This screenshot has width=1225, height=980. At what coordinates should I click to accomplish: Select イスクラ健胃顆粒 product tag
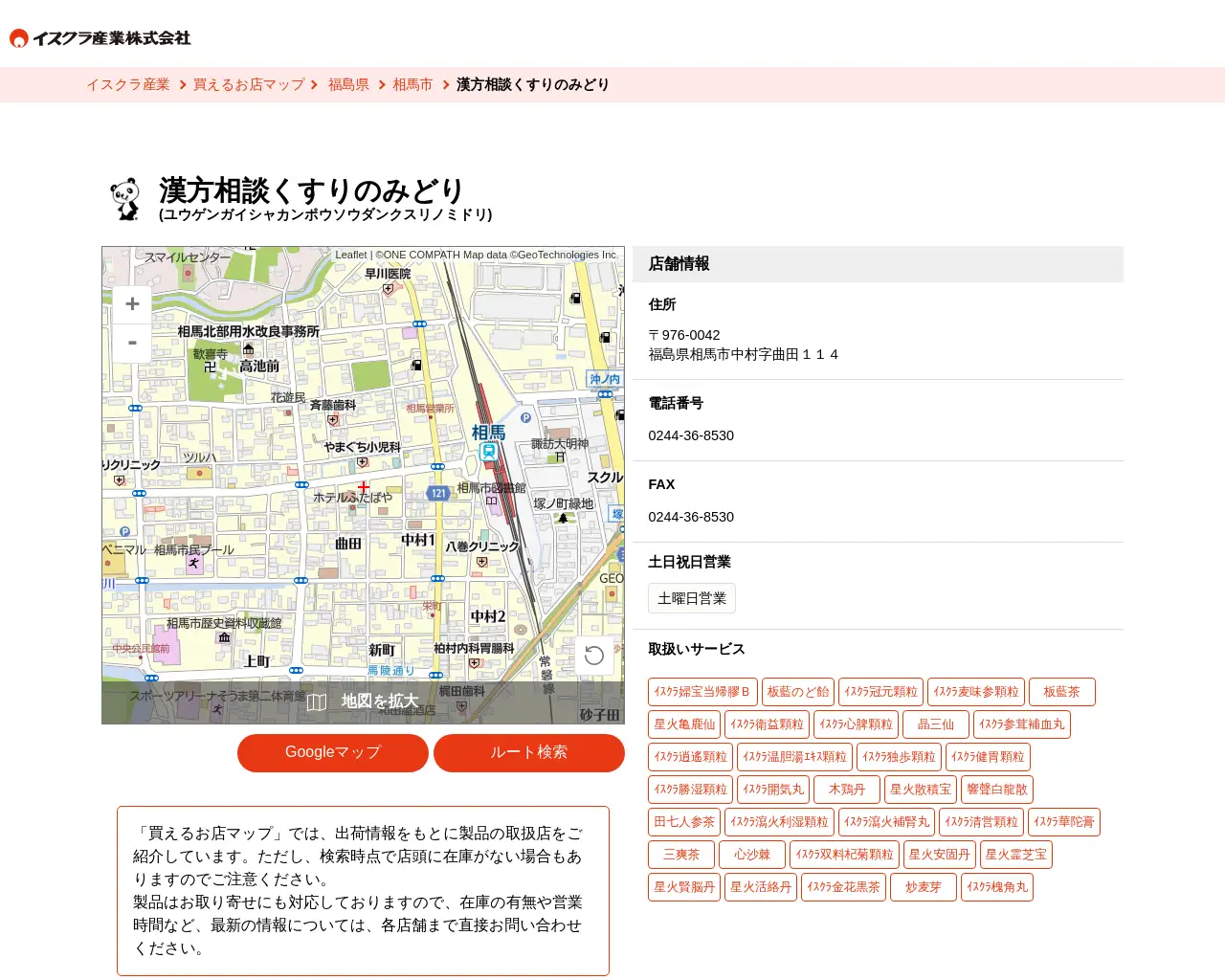tap(988, 757)
